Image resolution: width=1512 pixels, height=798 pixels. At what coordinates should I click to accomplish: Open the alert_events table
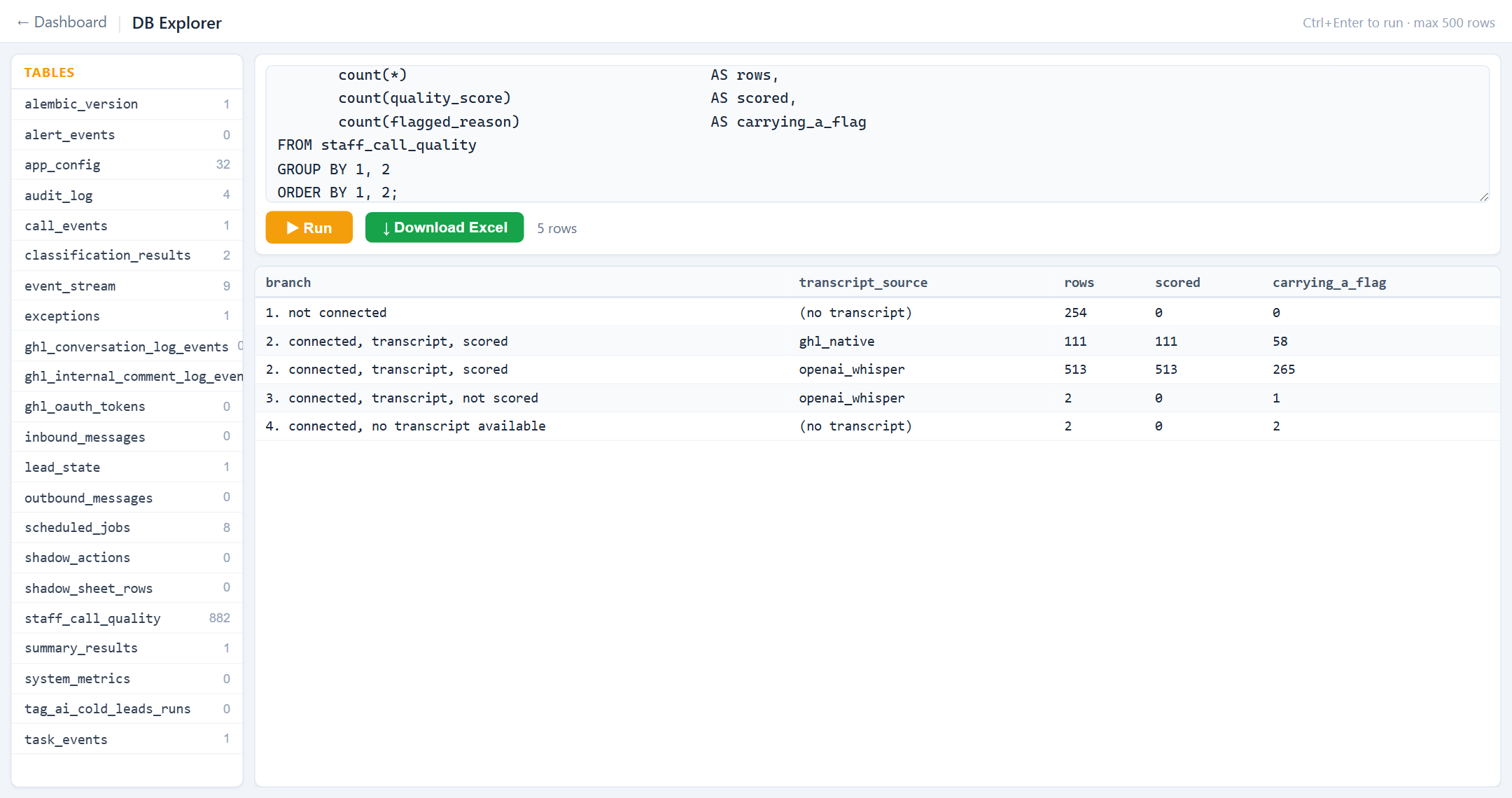(127, 134)
